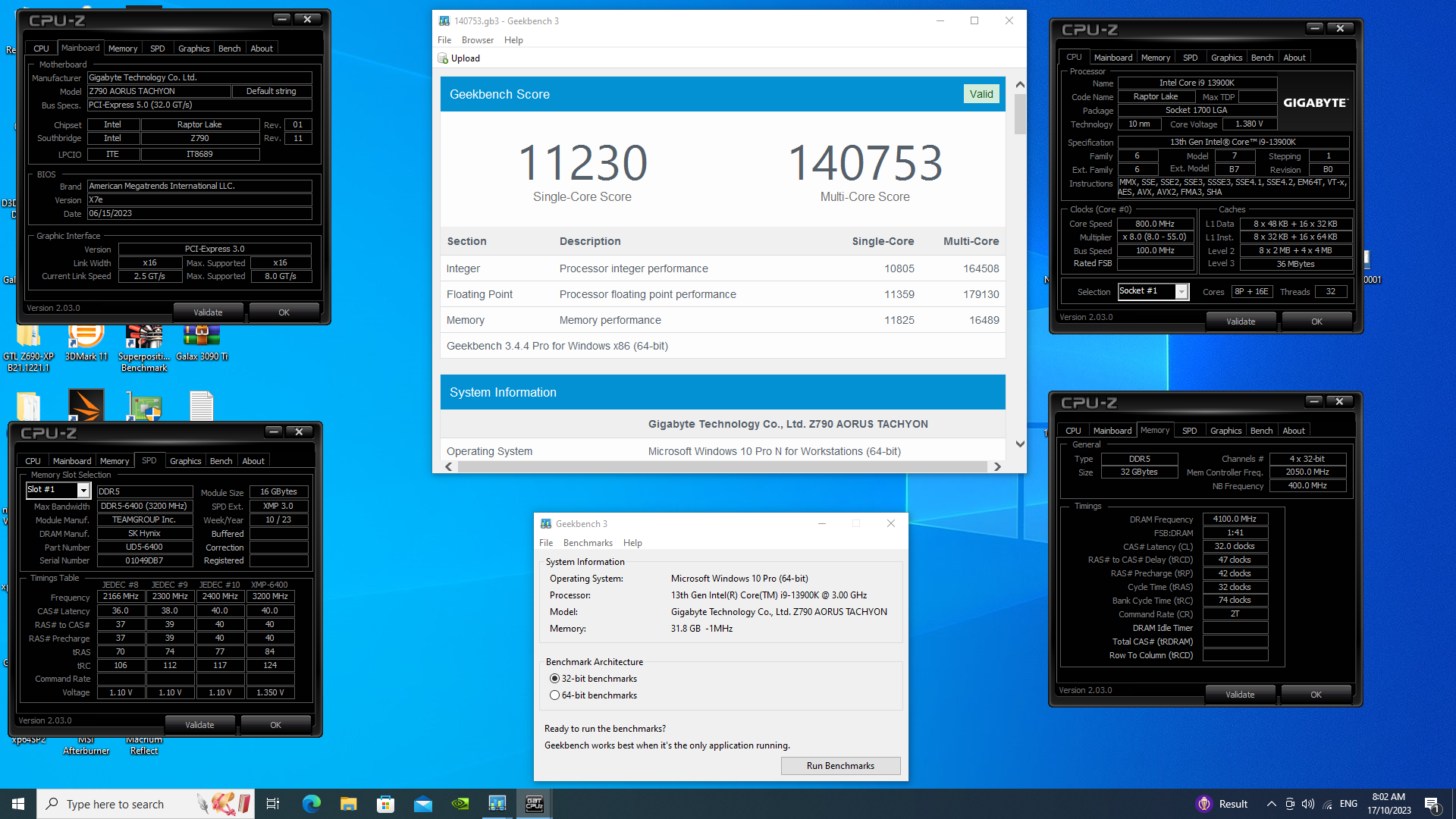Click the Core Speed value 800.0 MHz

coord(1154,224)
